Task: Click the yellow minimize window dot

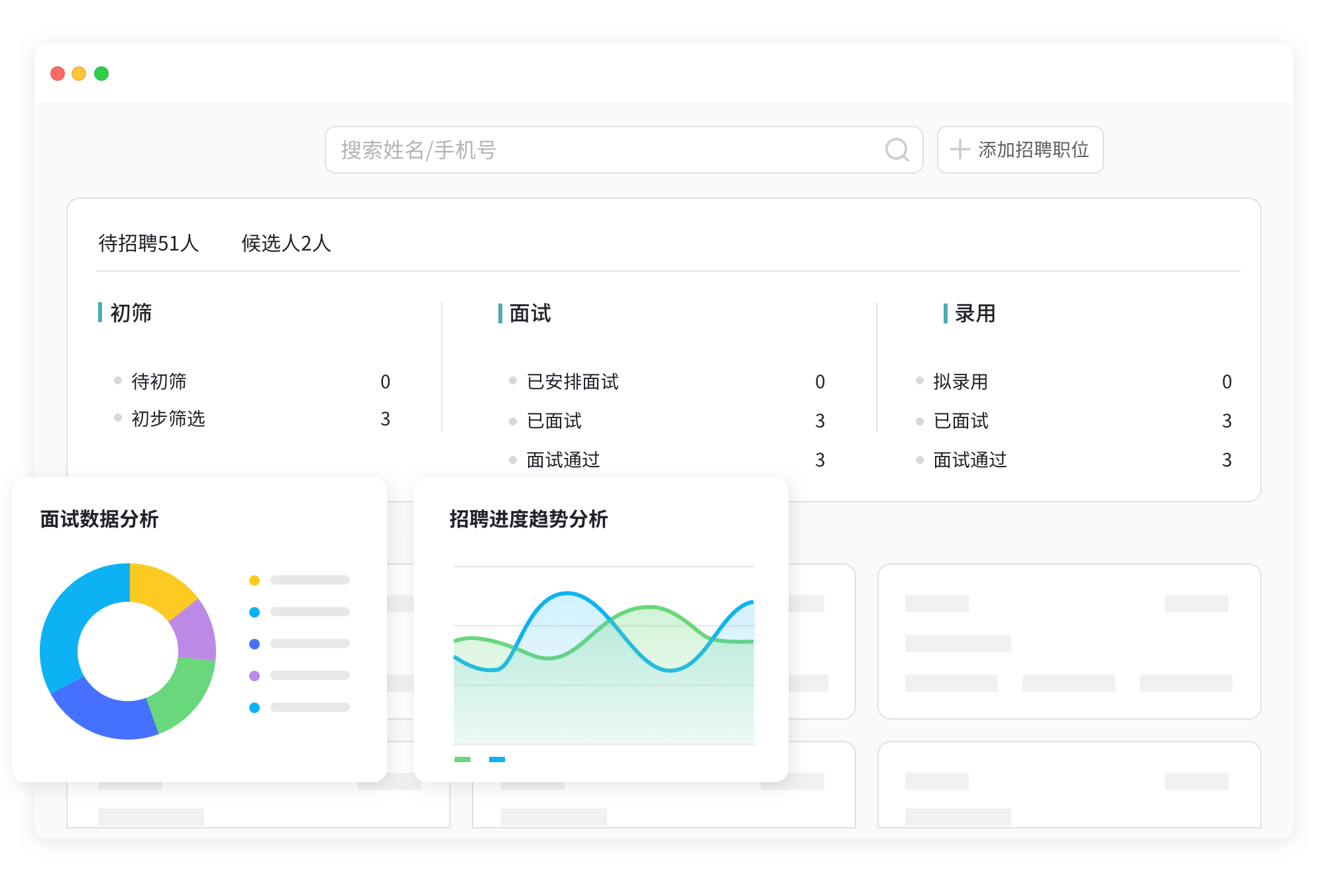Action: pos(79,74)
